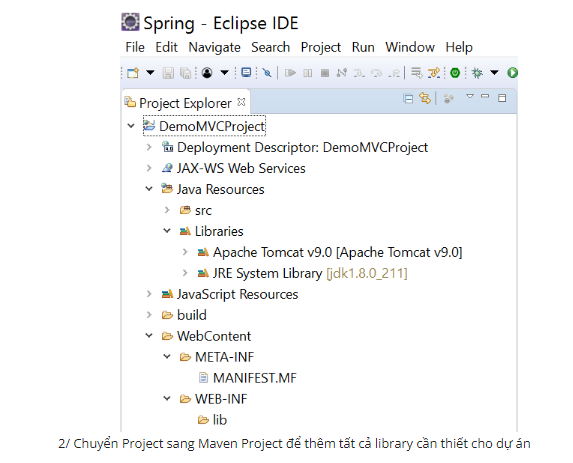Toggle Skip All Breakpoints icon

click(267, 73)
